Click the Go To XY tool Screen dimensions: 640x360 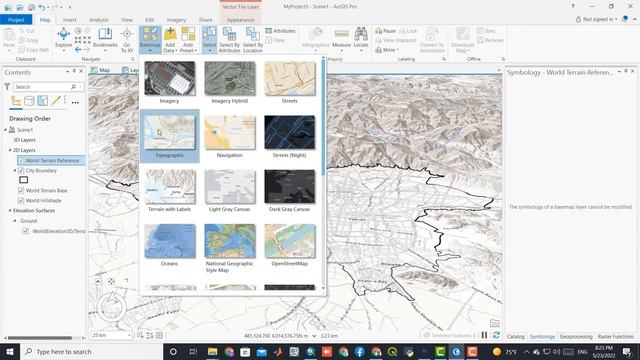127,40
